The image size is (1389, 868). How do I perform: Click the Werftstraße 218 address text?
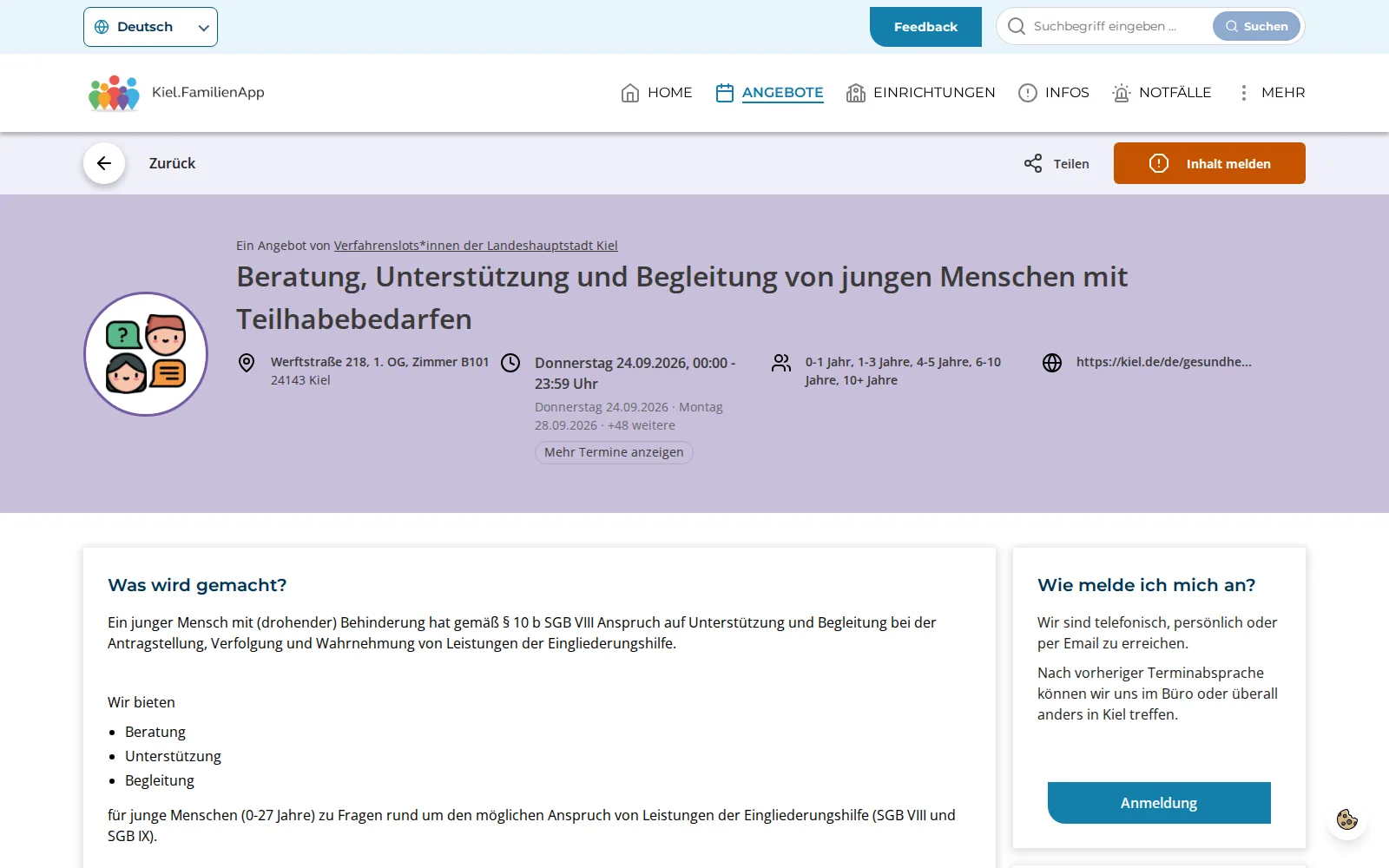click(x=379, y=362)
